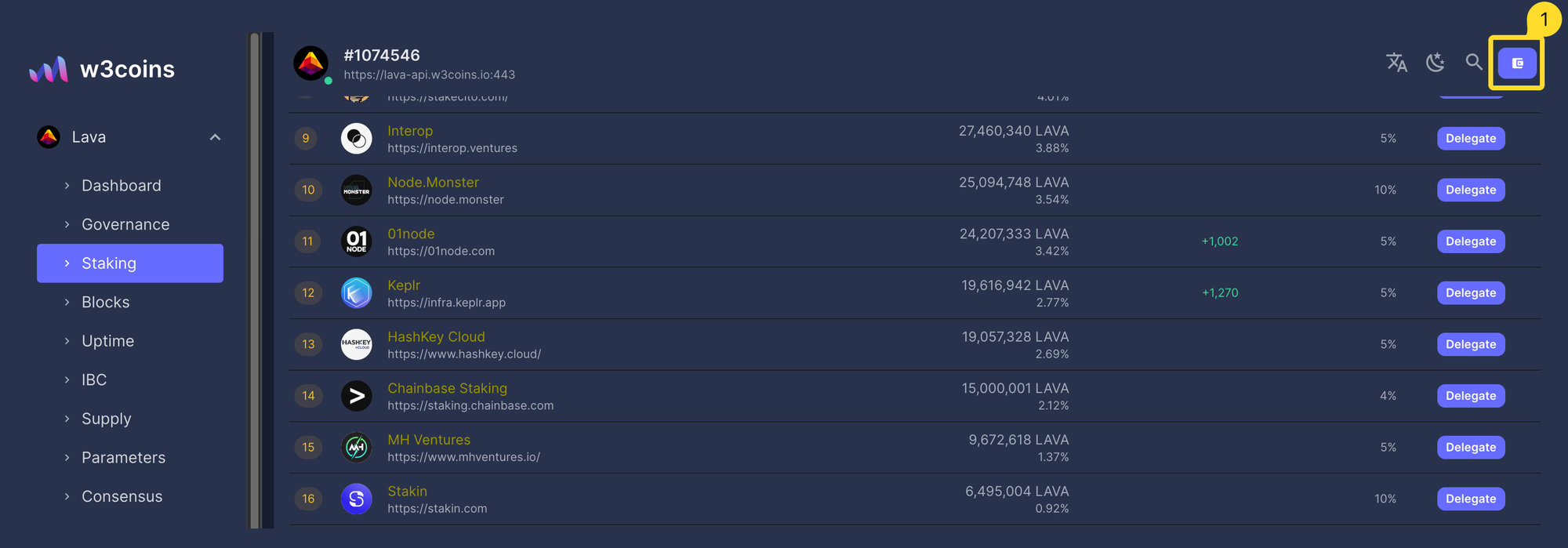Open the https://stakin.com link
Screen dimensions: 1568x548
(x=437, y=508)
